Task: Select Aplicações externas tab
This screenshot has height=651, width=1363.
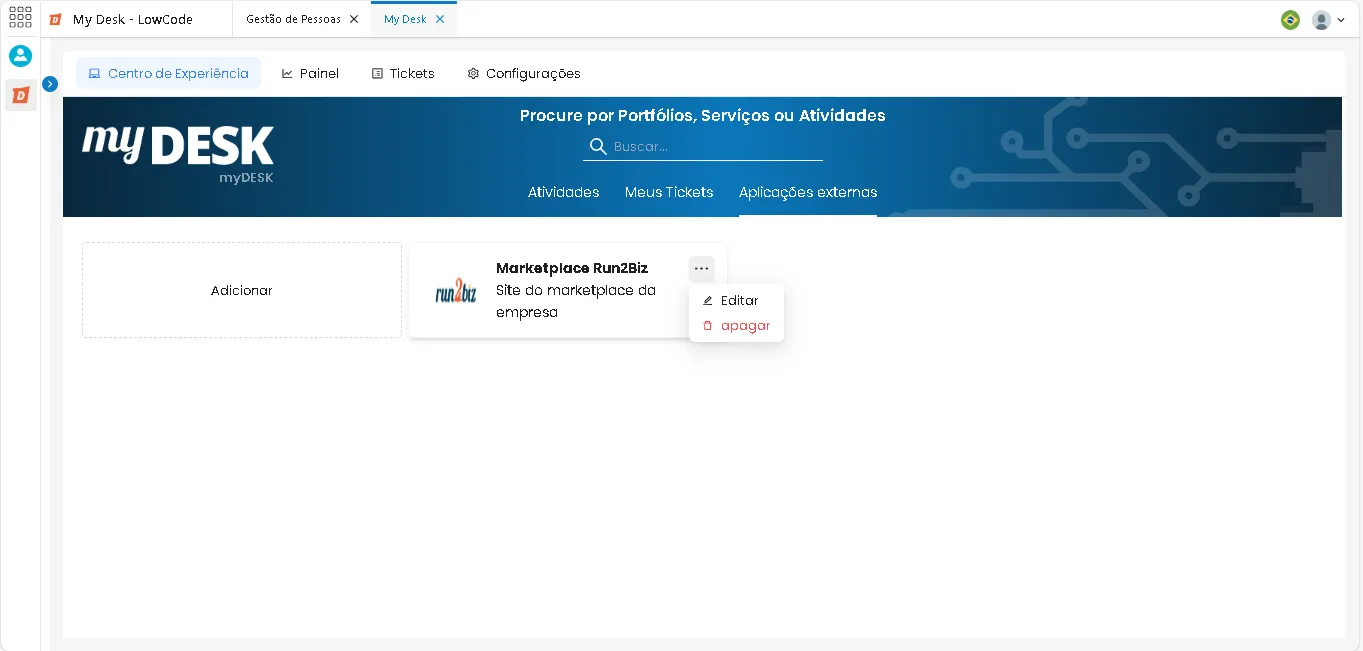Action: 808,192
